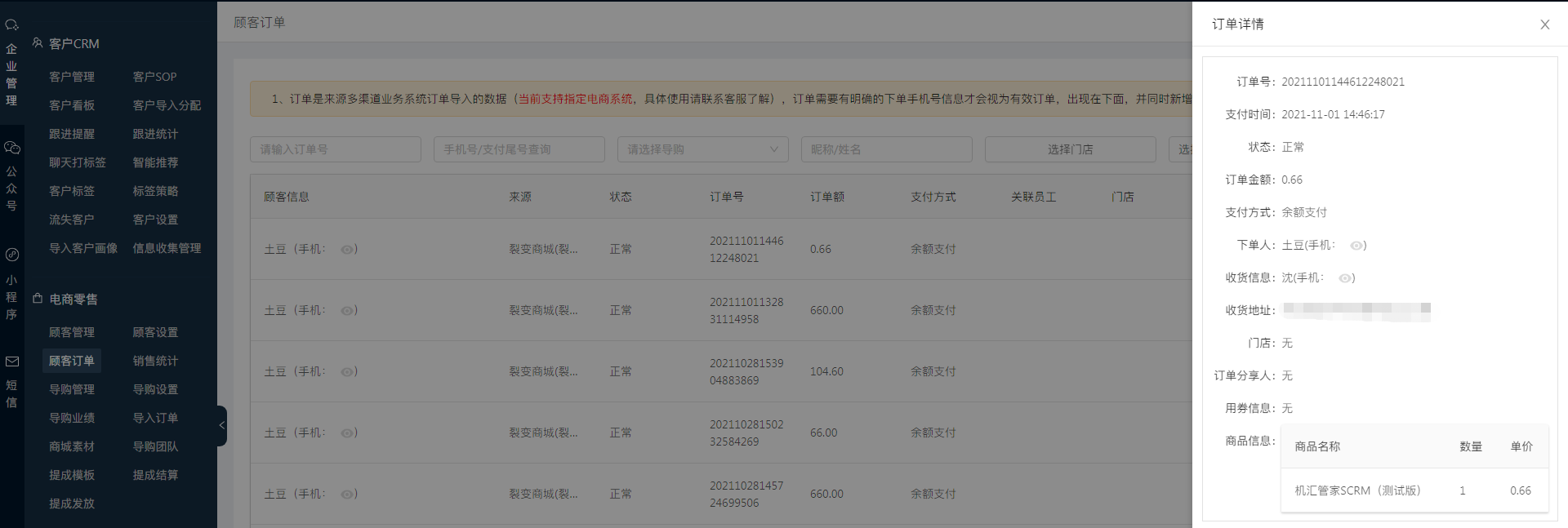Open 跟进统计 menu item
Viewport: 1568px width, 528px height.
coord(155,134)
